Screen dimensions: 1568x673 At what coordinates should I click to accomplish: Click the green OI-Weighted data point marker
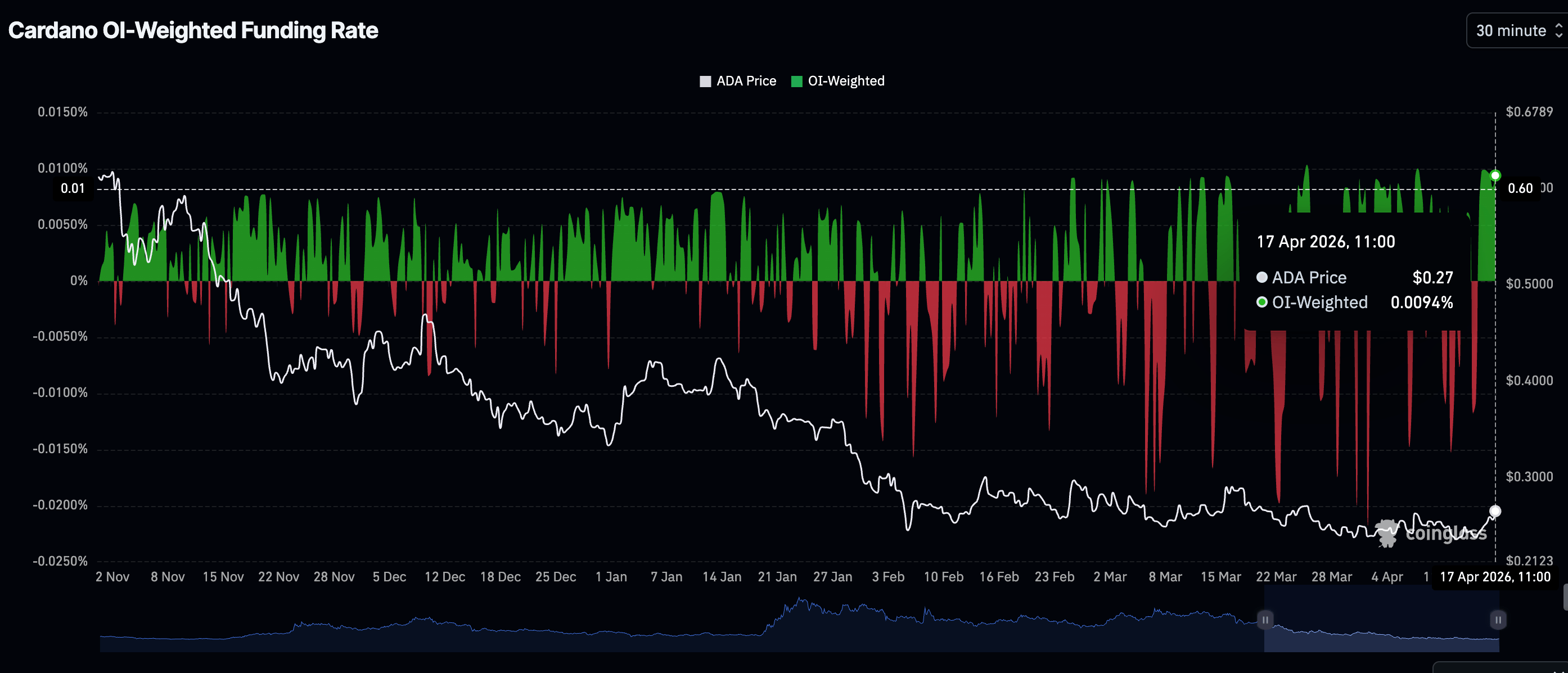(1495, 175)
